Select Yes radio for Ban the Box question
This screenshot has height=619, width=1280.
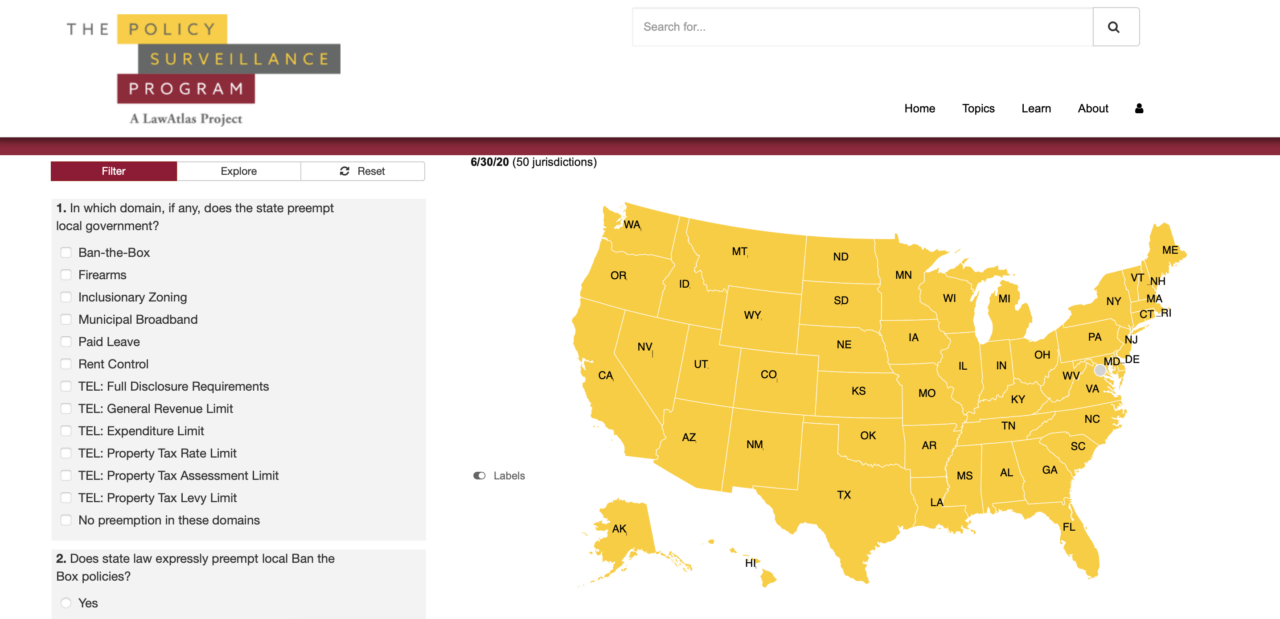[x=66, y=603]
